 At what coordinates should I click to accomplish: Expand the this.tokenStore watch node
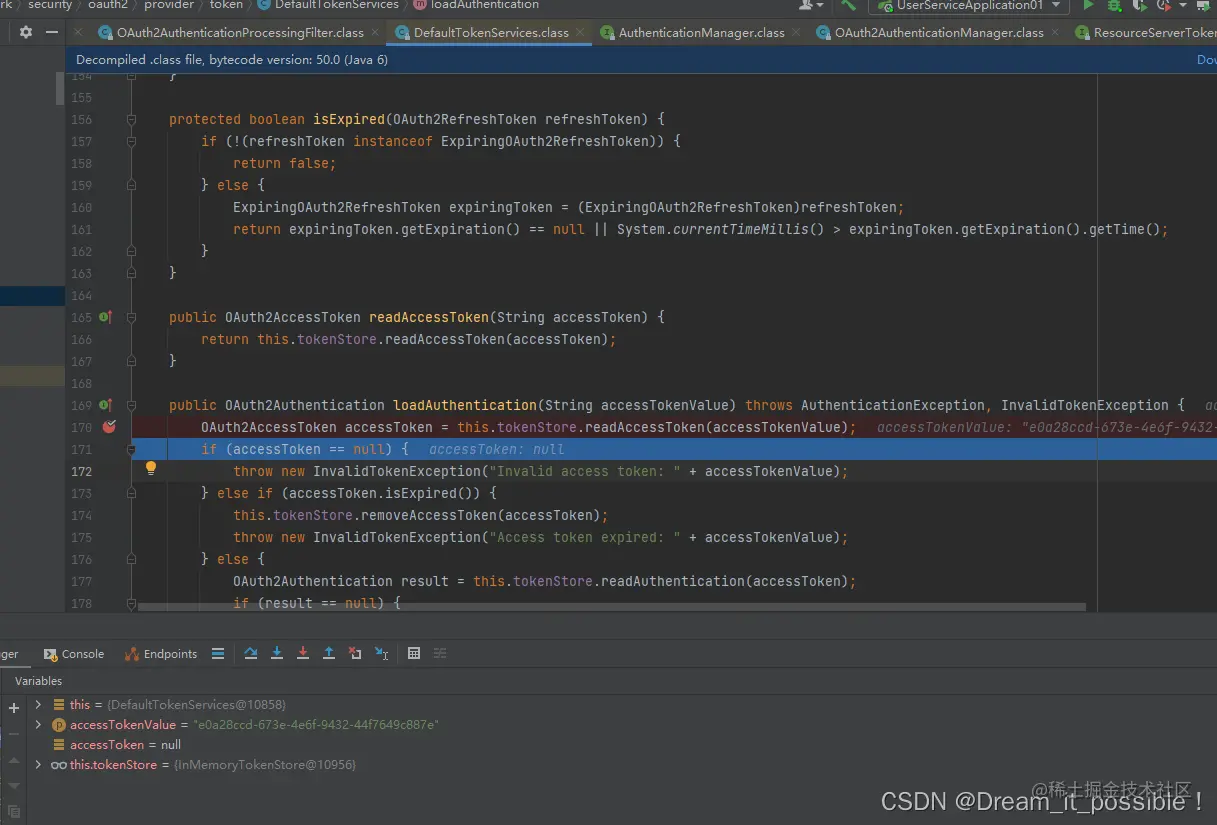pyautogui.click(x=38, y=764)
